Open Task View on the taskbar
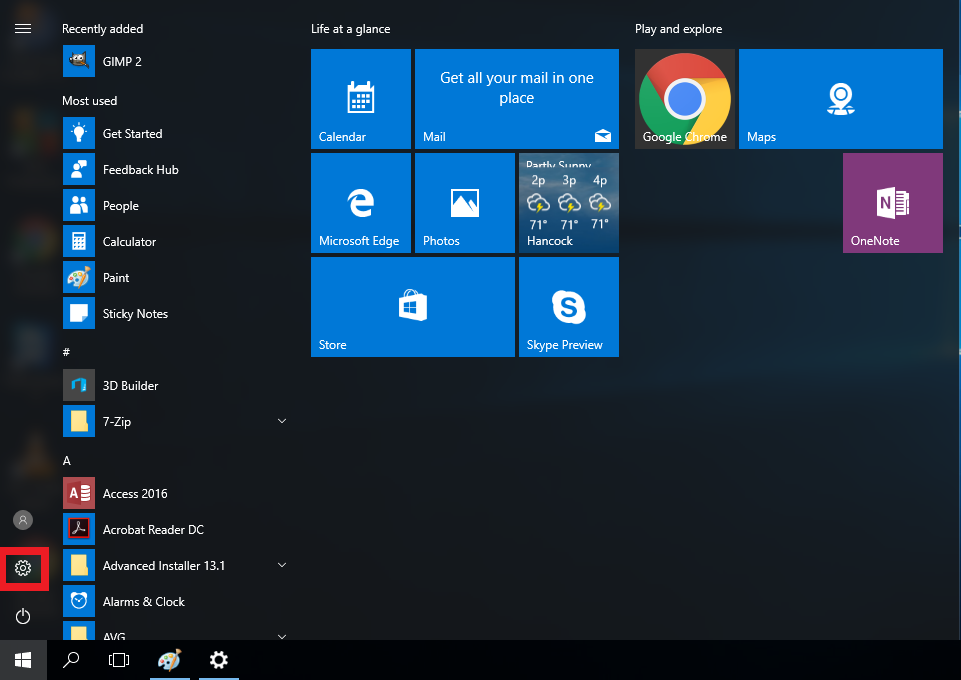Image resolution: width=961 pixels, height=680 pixels. (119, 660)
